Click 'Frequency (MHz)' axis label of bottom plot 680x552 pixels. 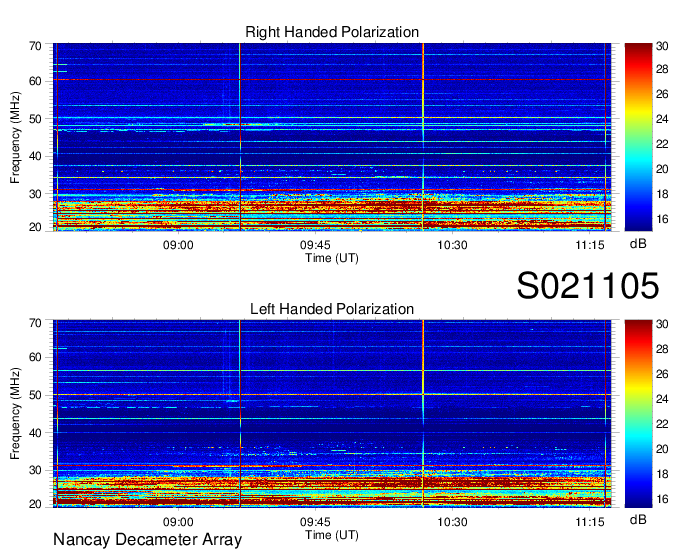(15, 414)
